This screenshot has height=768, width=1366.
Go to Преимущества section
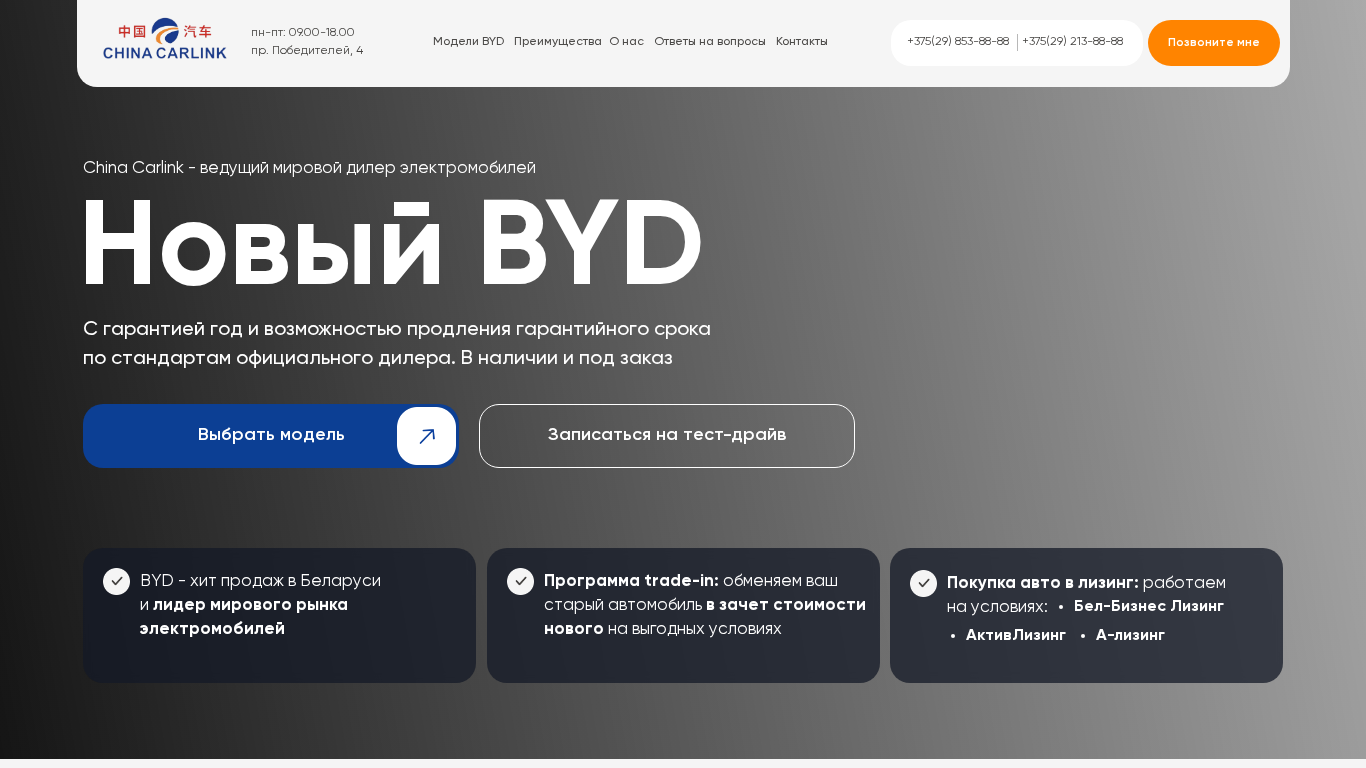(558, 42)
